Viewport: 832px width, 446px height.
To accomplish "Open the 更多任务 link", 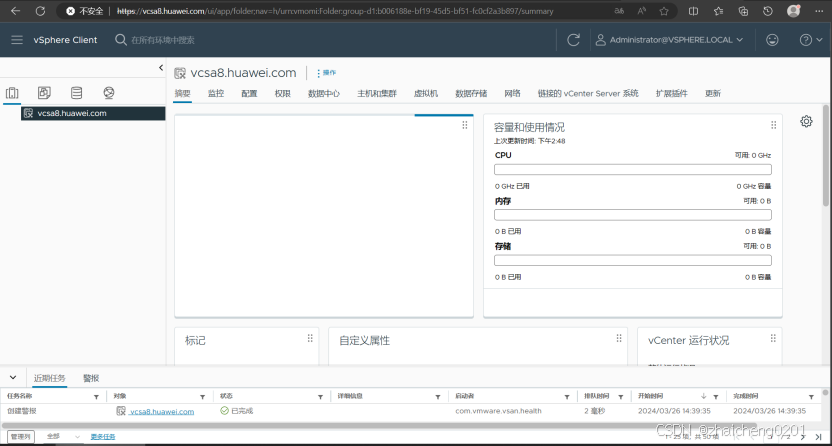I will pos(102,436).
